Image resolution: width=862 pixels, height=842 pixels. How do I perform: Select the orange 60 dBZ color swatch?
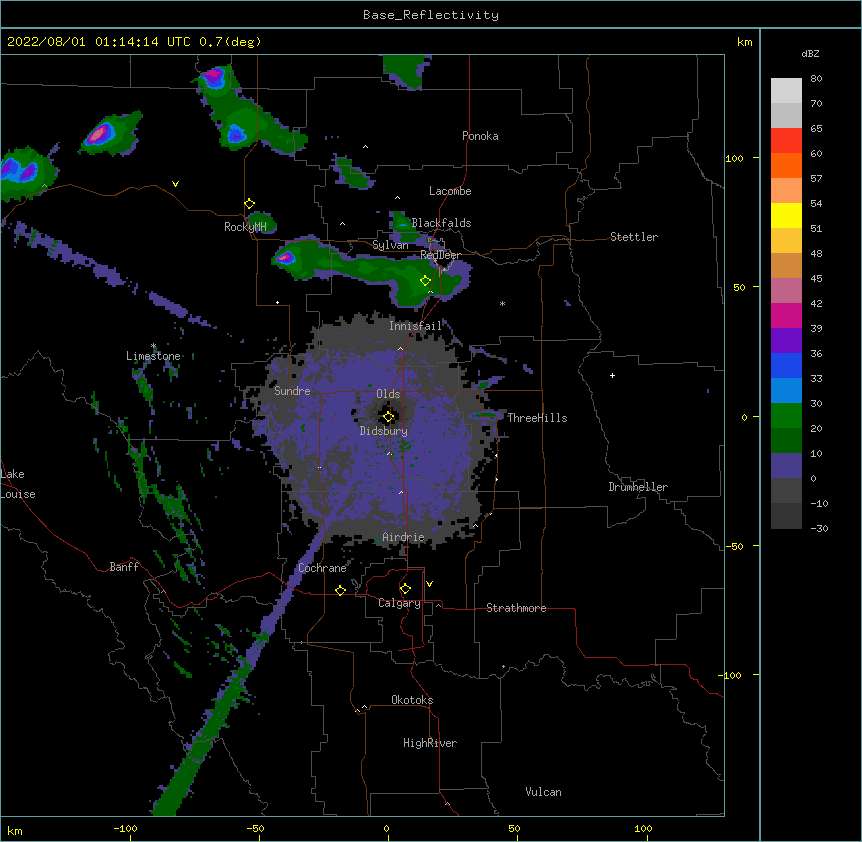786,165
